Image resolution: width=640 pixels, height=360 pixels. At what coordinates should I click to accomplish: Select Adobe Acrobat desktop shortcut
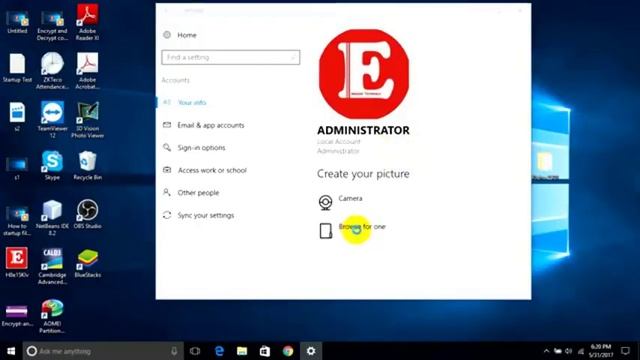coord(87,70)
